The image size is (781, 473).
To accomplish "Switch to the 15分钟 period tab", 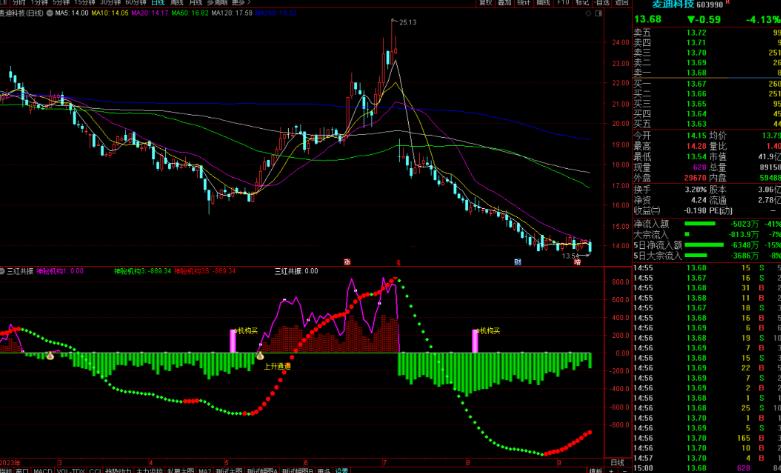I will pos(84,2).
